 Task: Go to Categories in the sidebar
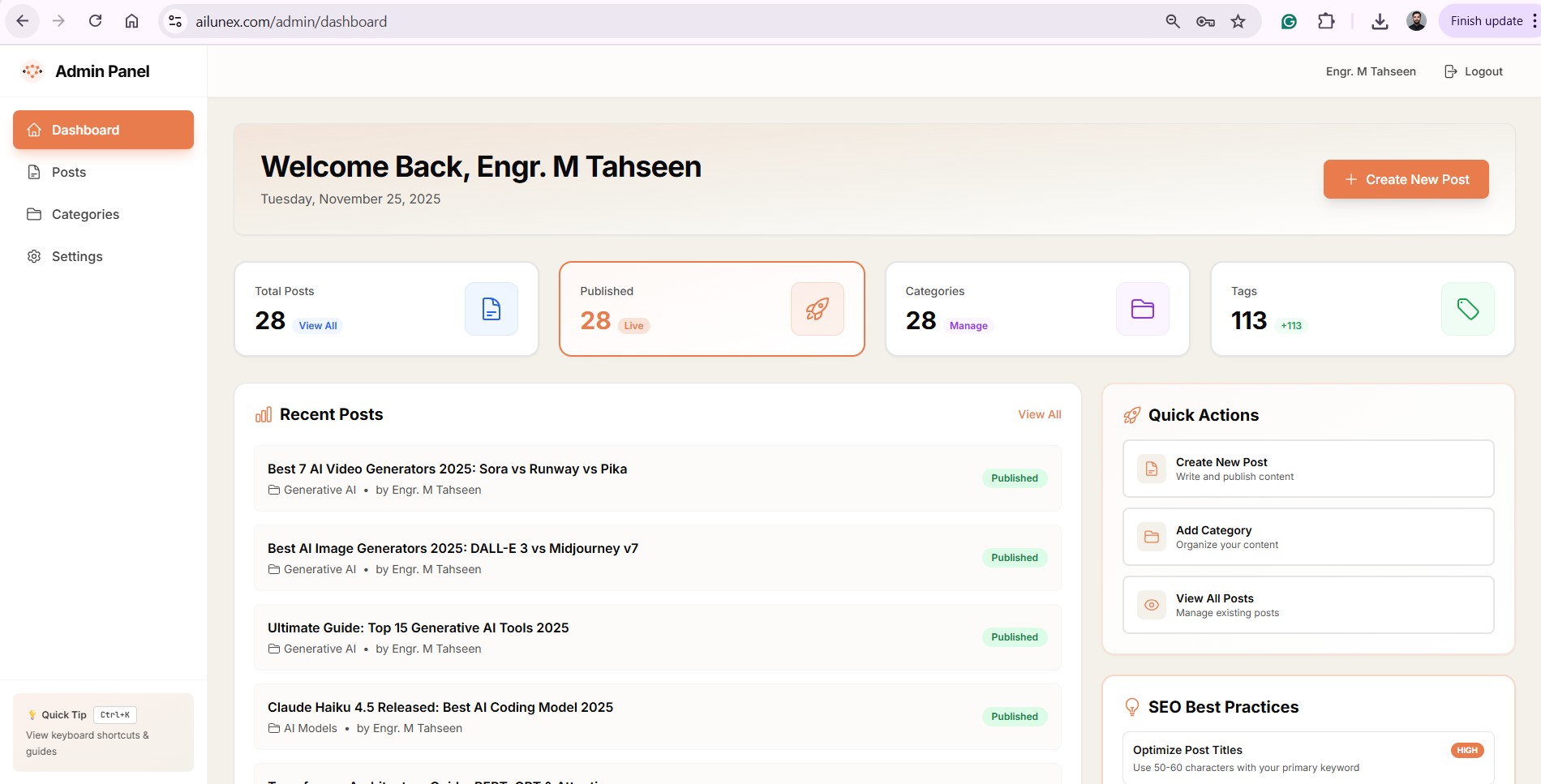coord(85,214)
